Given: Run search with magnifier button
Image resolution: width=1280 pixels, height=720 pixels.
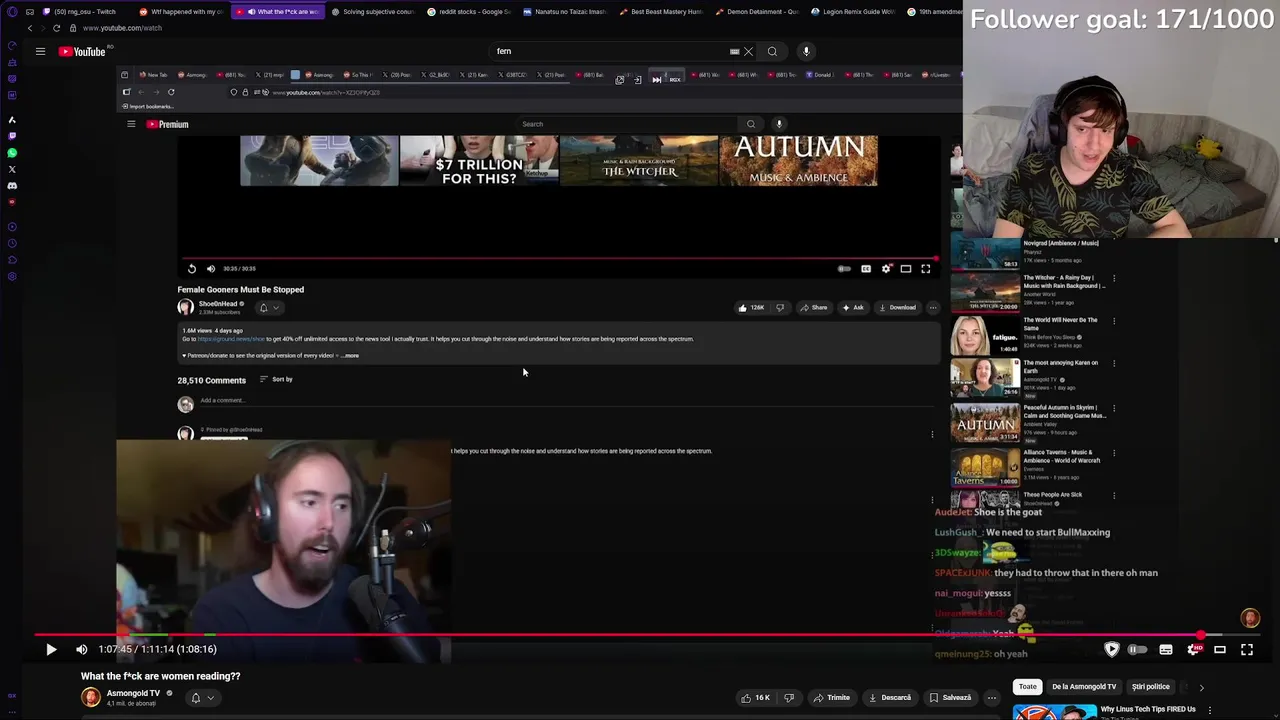Looking at the screenshot, I should tap(772, 51).
